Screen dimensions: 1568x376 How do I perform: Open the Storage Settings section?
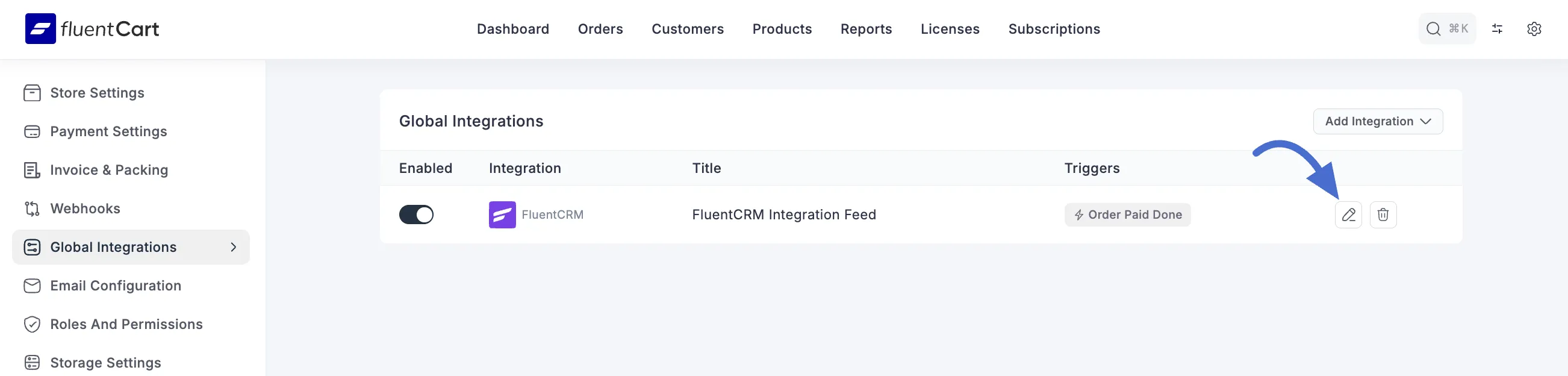[x=105, y=362]
